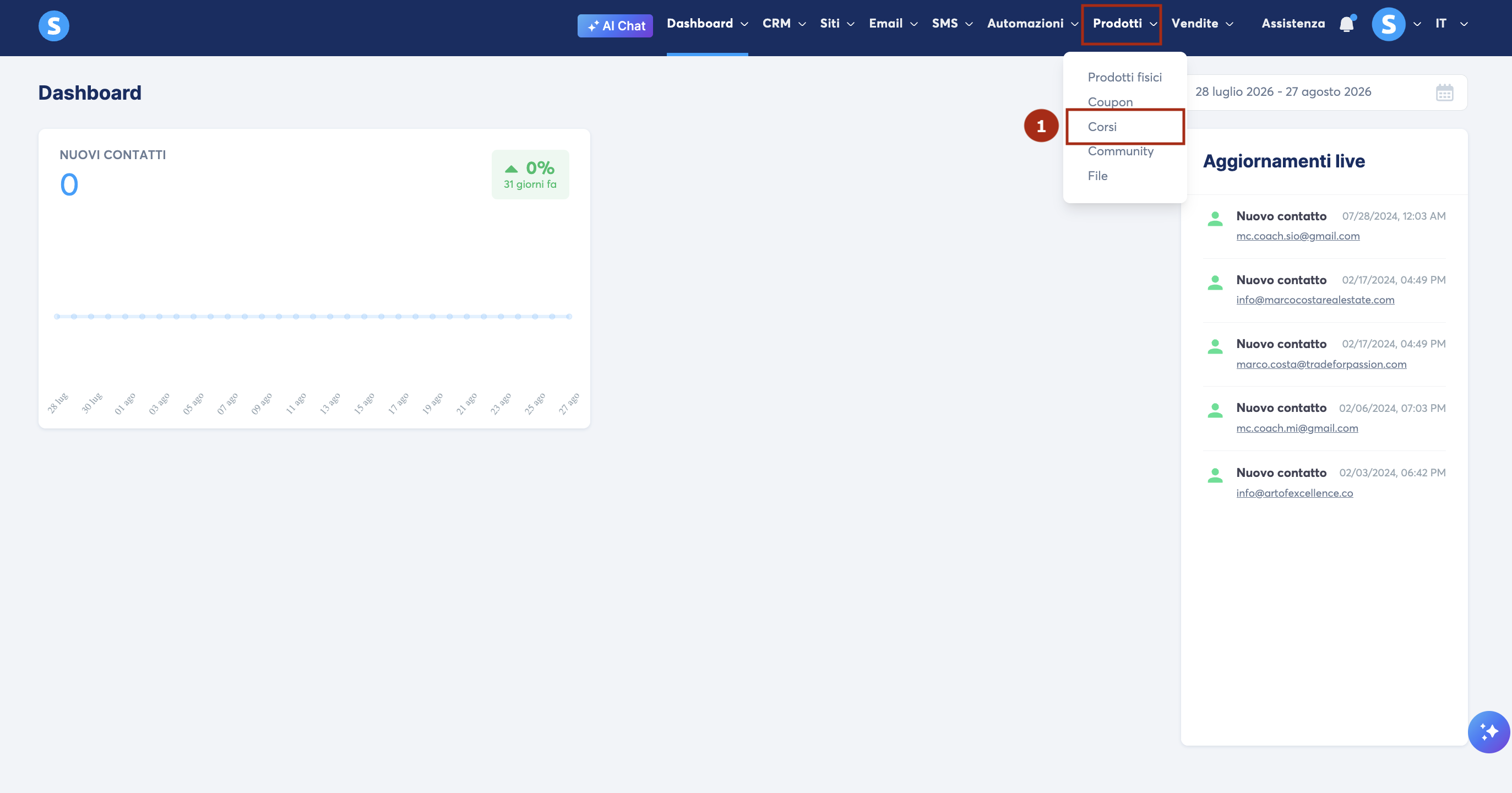
Task: Choose Prodotti fisici in the dropdown
Action: pos(1124,77)
